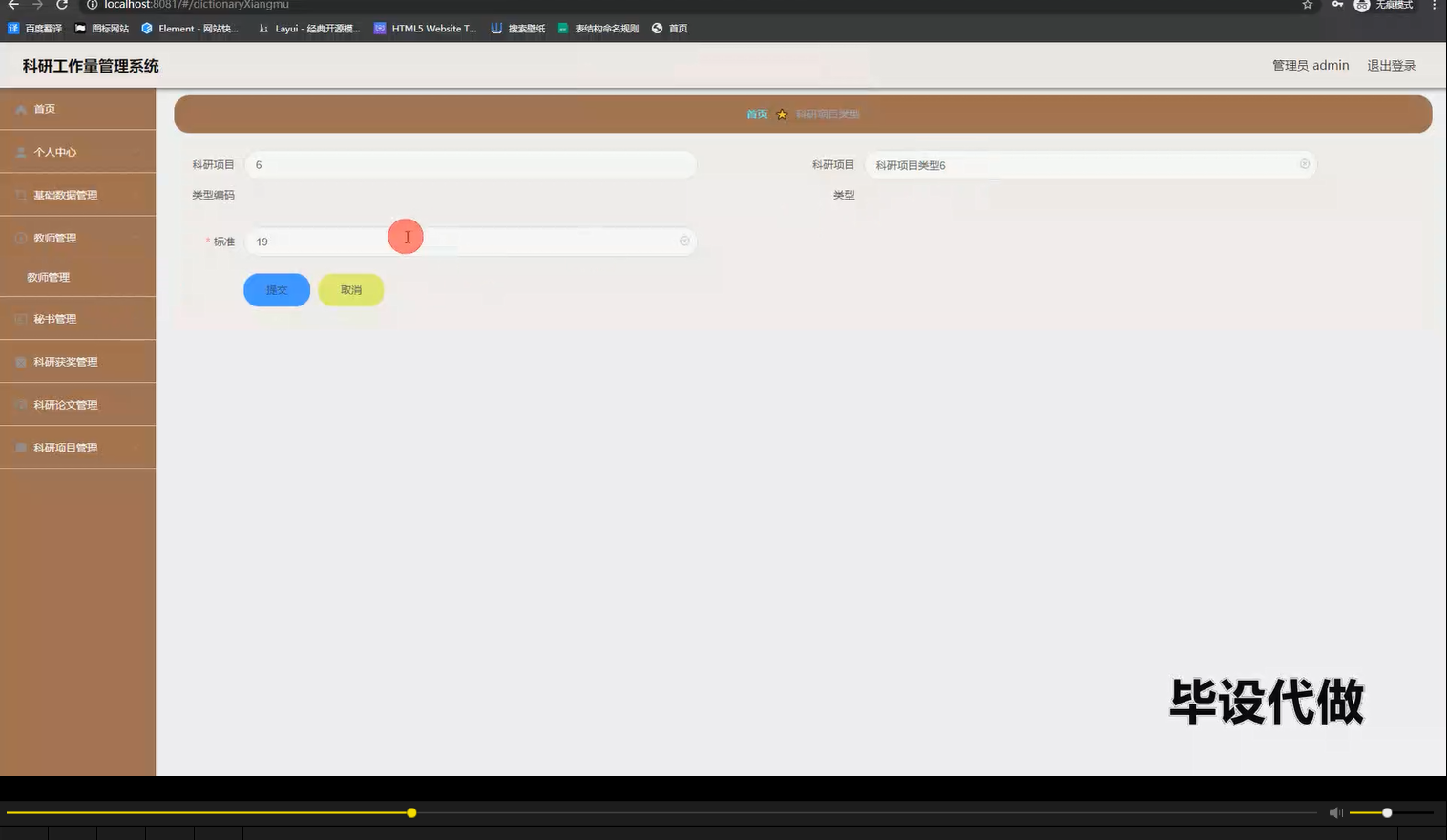Open the 教师管理 submenu item
Viewport: 1447px width, 840px height.
[x=77, y=277]
